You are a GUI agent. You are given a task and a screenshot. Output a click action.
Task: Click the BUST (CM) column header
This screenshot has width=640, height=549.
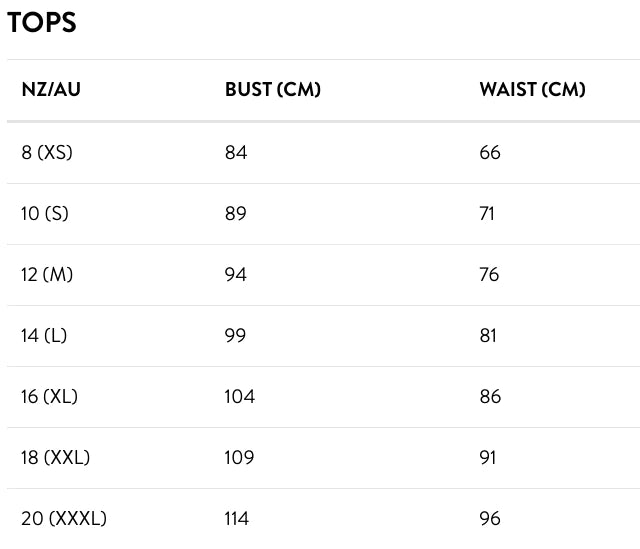(273, 89)
